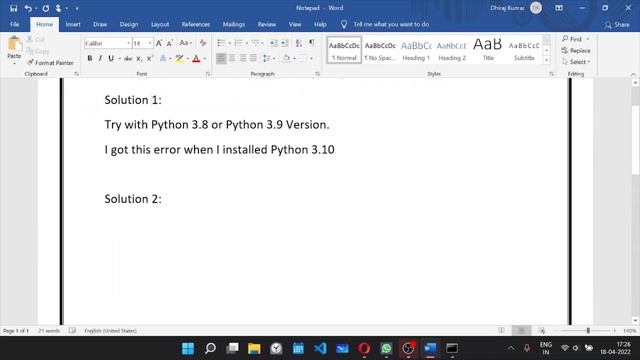Decrease font size with shrink font icon

click(170, 43)
